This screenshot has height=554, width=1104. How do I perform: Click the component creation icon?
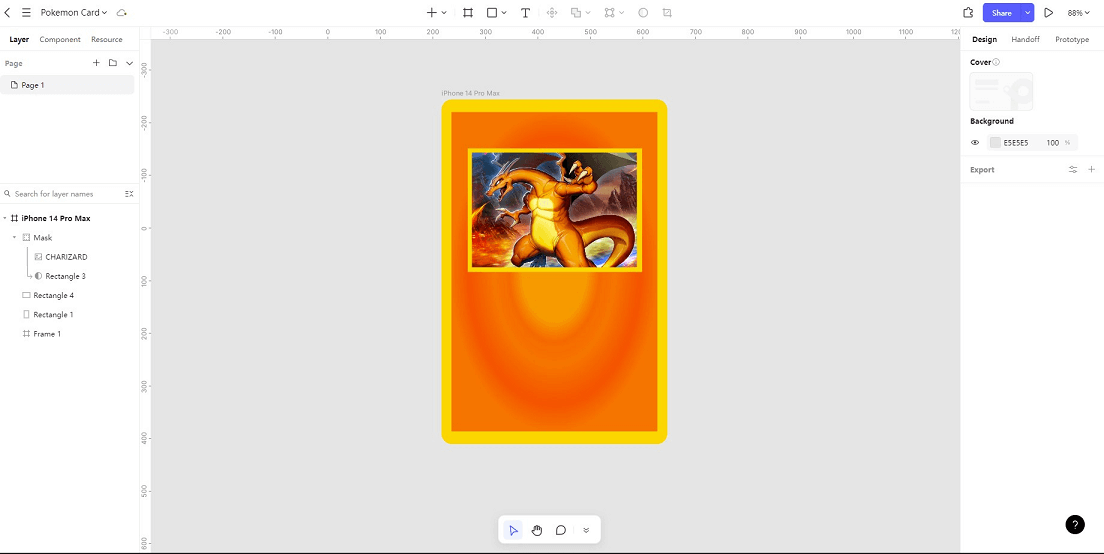(x=552, y=13)
